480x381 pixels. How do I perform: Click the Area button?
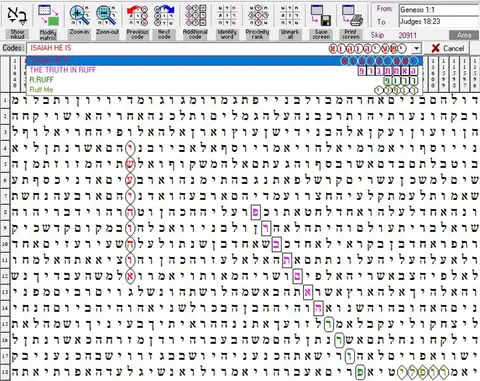464,35
